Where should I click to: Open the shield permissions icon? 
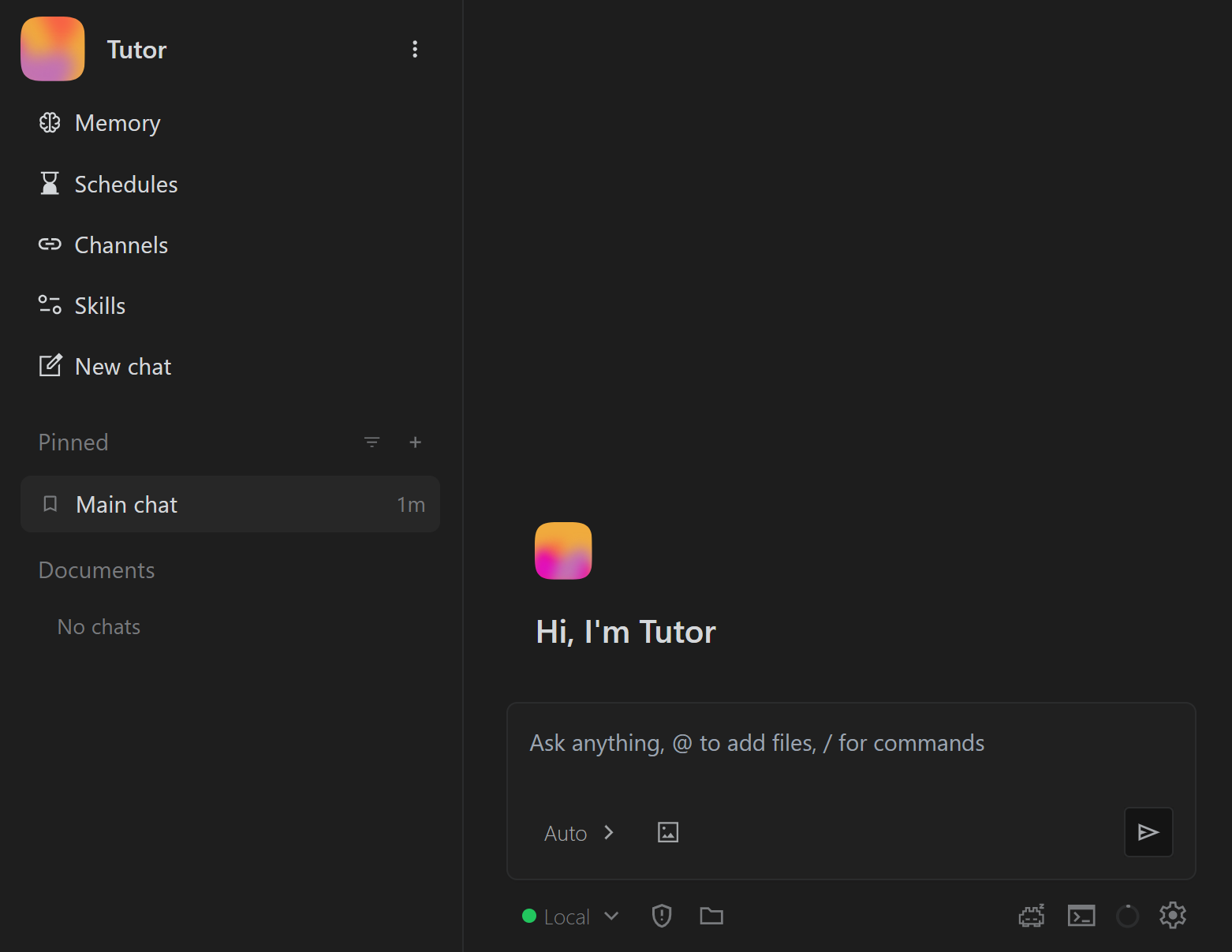click(x=662, y=916)
